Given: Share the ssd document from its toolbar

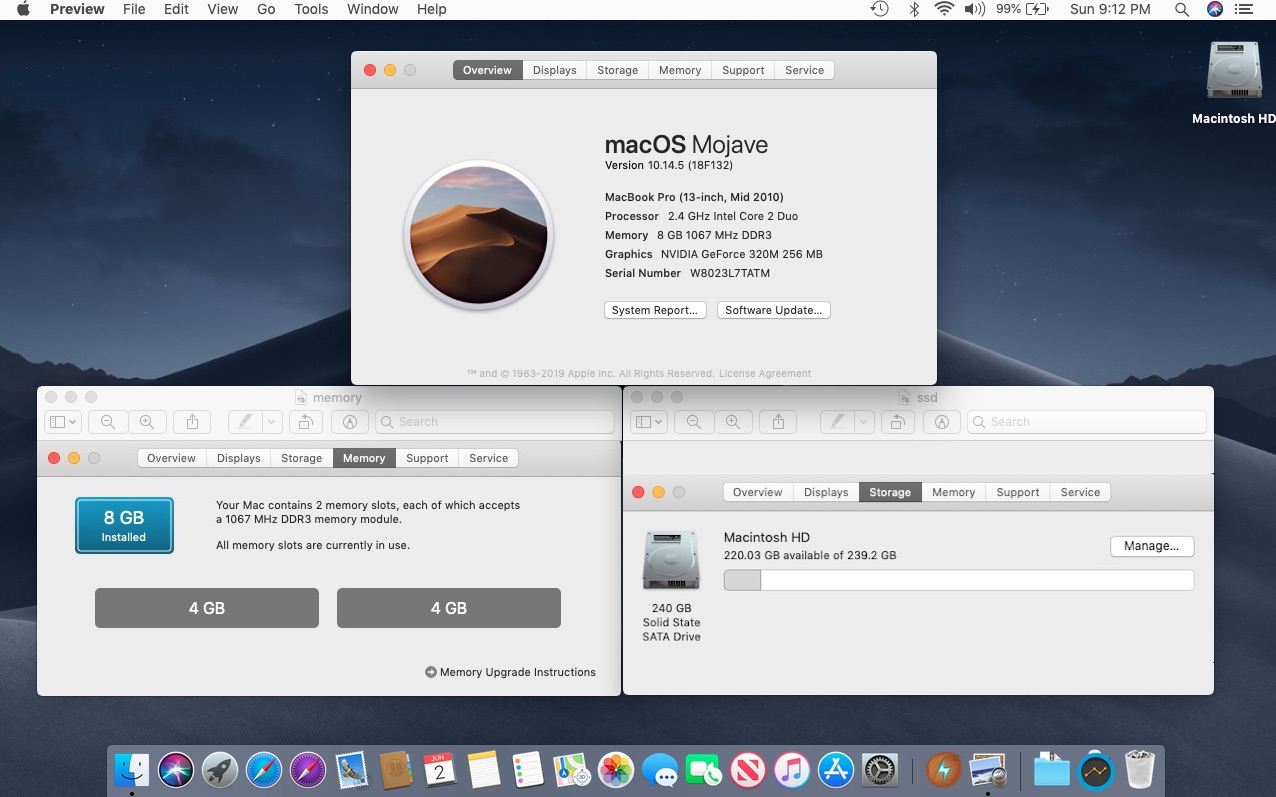Looking at the screenshot, I should pos(778,422).
